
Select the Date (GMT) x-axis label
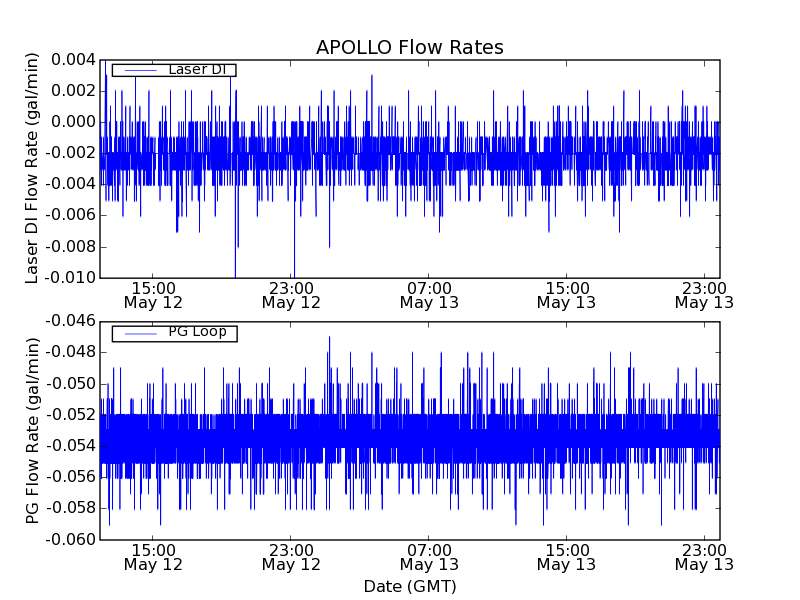[x=409, y=586]
